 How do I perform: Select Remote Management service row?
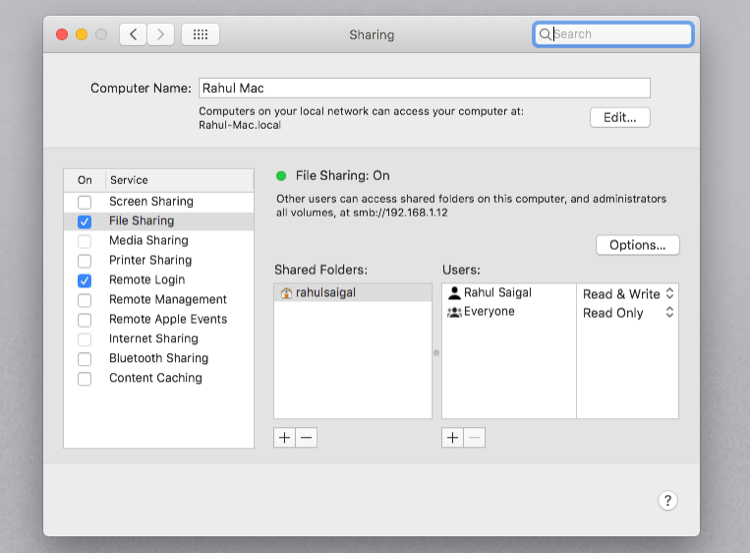click(x=159, y=300)
